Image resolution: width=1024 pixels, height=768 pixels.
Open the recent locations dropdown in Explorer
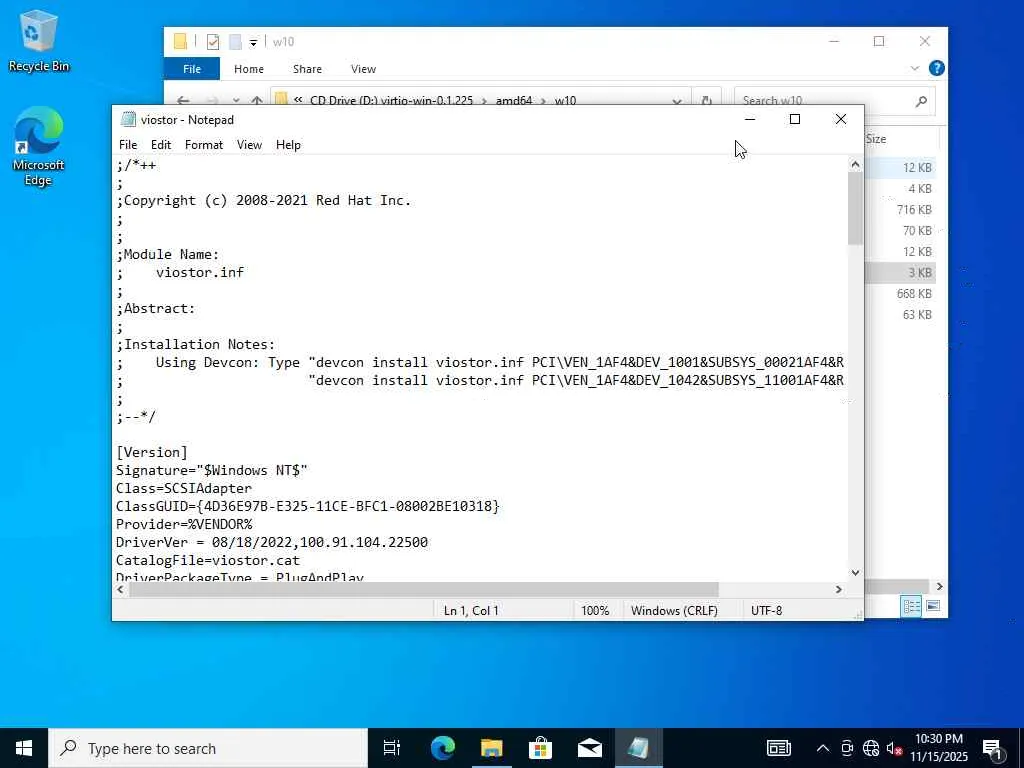click(236, 101)
